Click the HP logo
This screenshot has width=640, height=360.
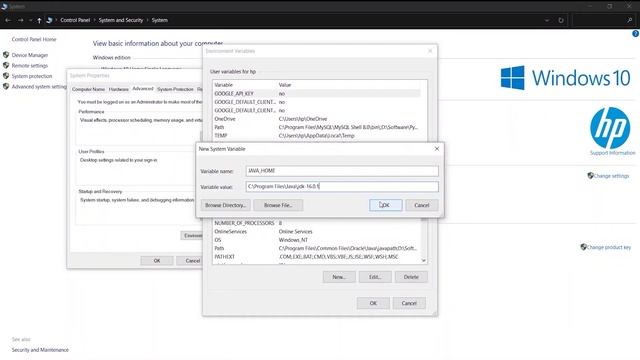click(610, 128)
